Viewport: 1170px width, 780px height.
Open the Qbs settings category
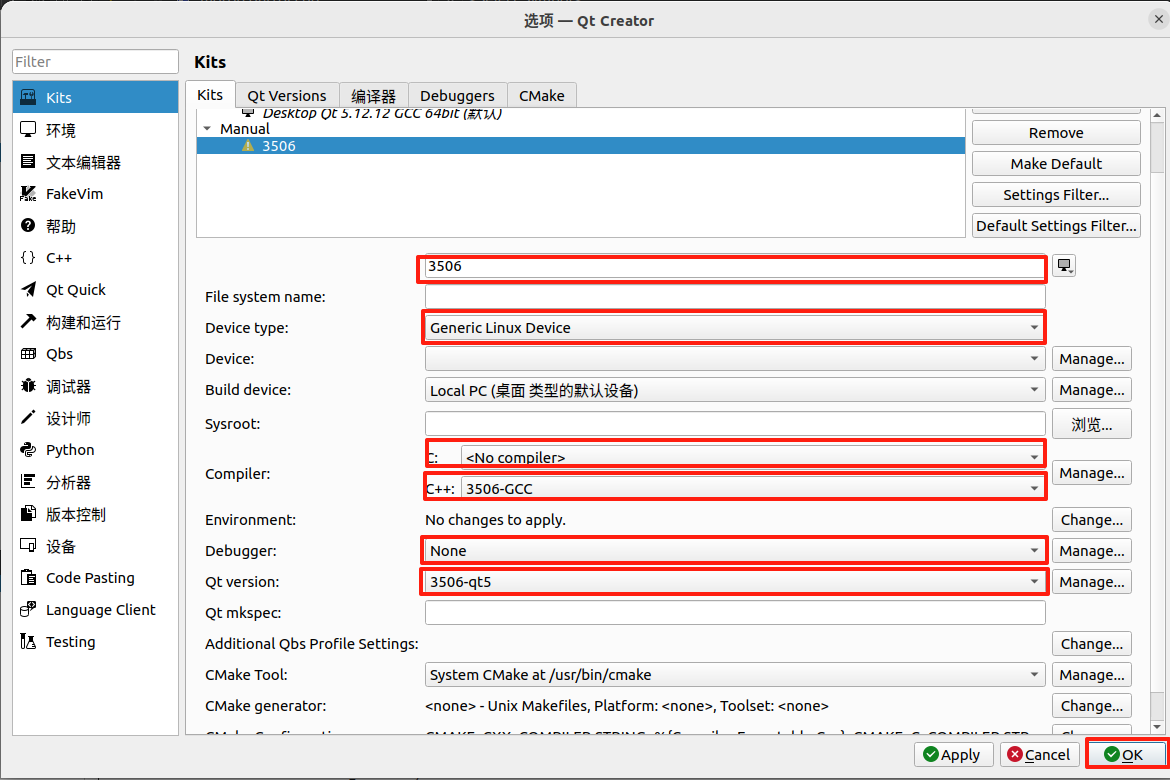(59, 354)
